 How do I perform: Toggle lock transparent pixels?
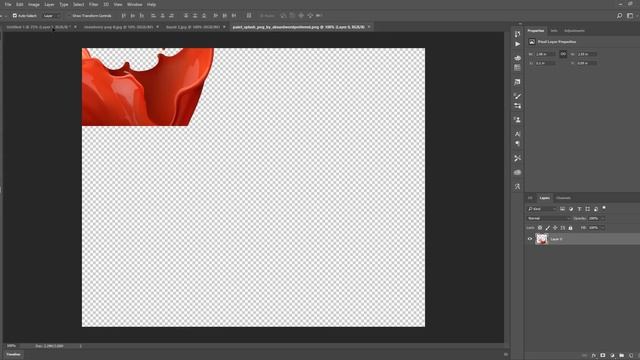tap(540, 228)
